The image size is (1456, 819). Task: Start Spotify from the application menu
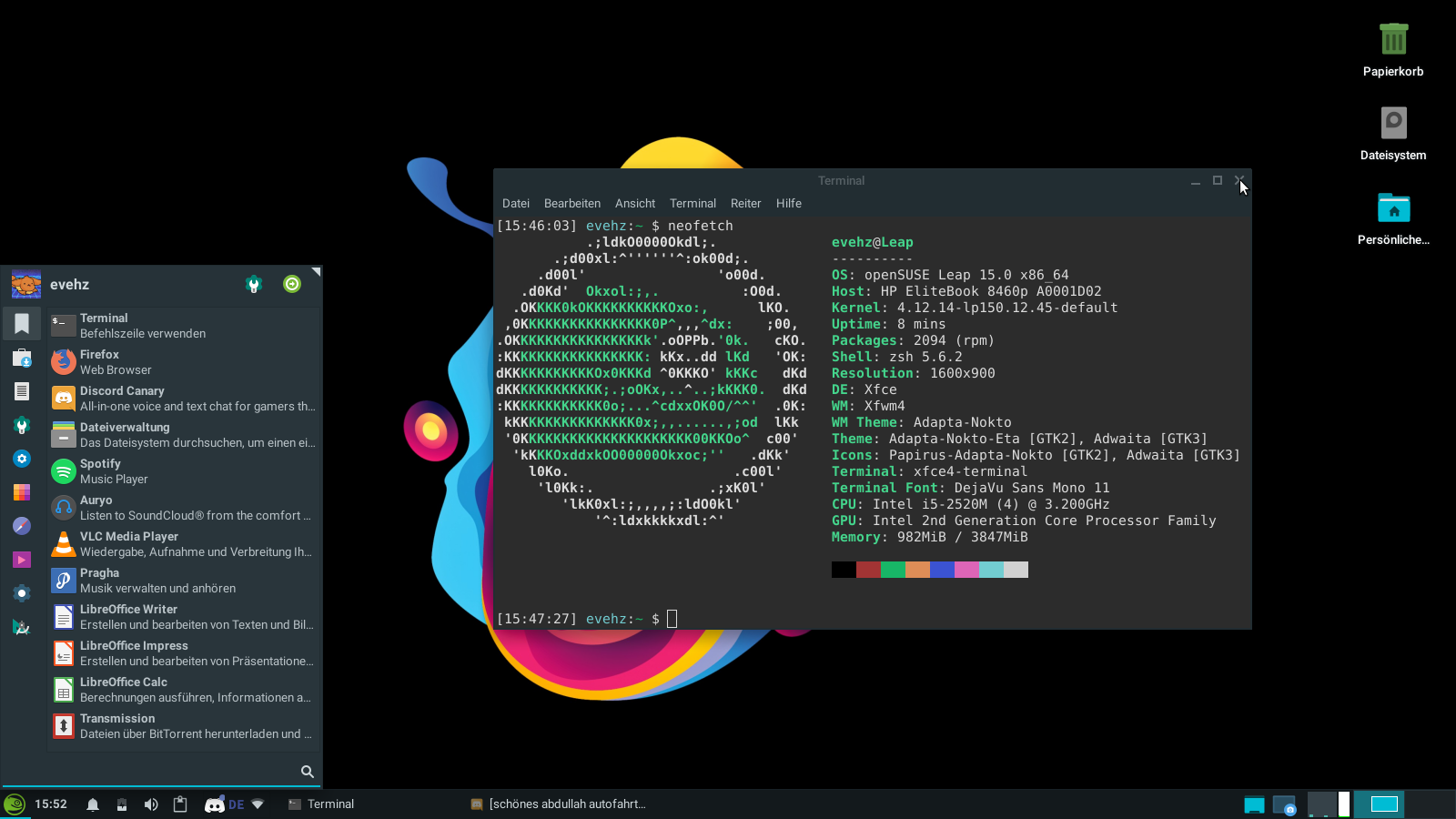click(184, 471)
